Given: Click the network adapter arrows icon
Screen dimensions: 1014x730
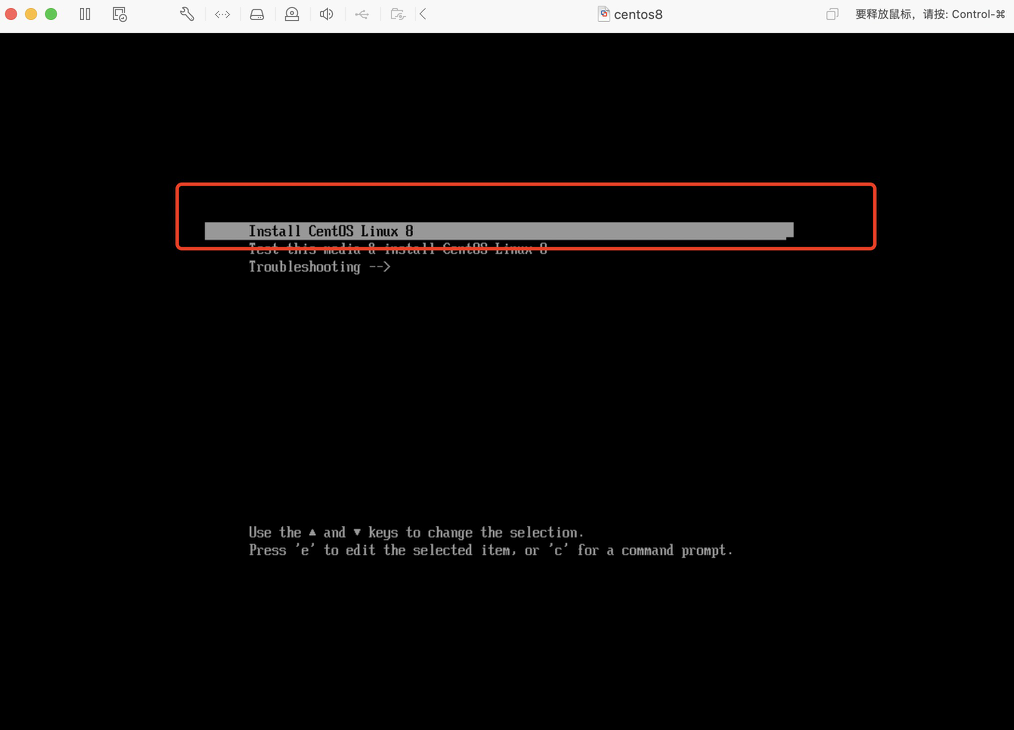Looking at the screenshot, I should (x=222, y=14).
